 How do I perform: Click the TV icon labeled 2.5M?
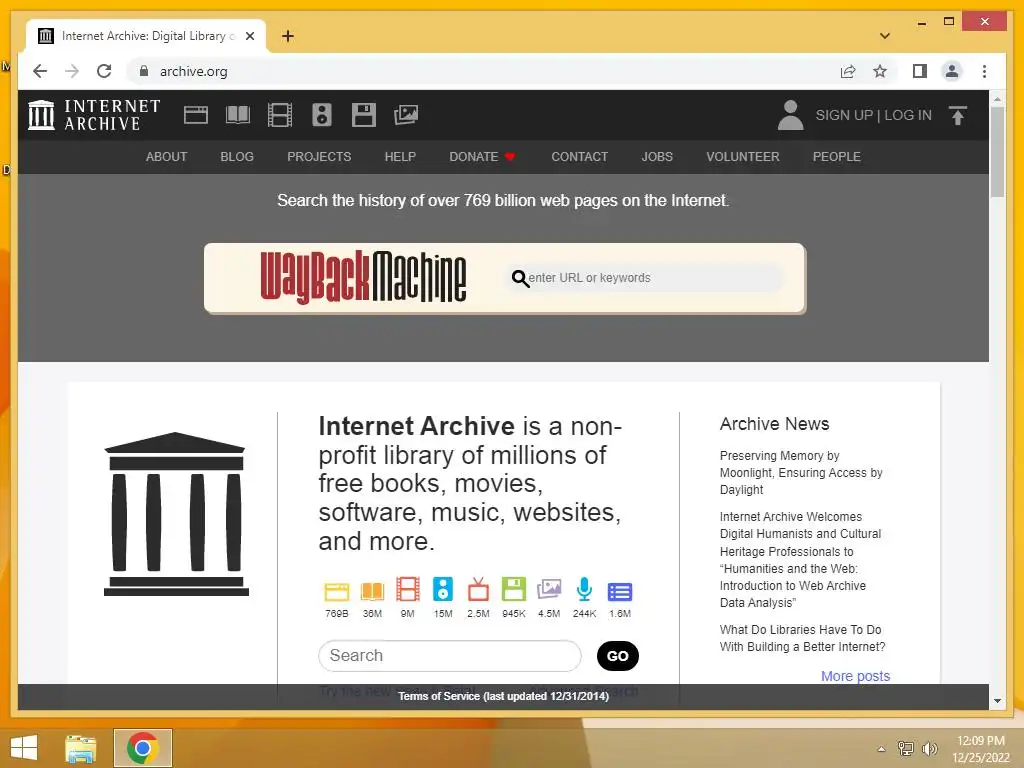(x=478, y=589)
